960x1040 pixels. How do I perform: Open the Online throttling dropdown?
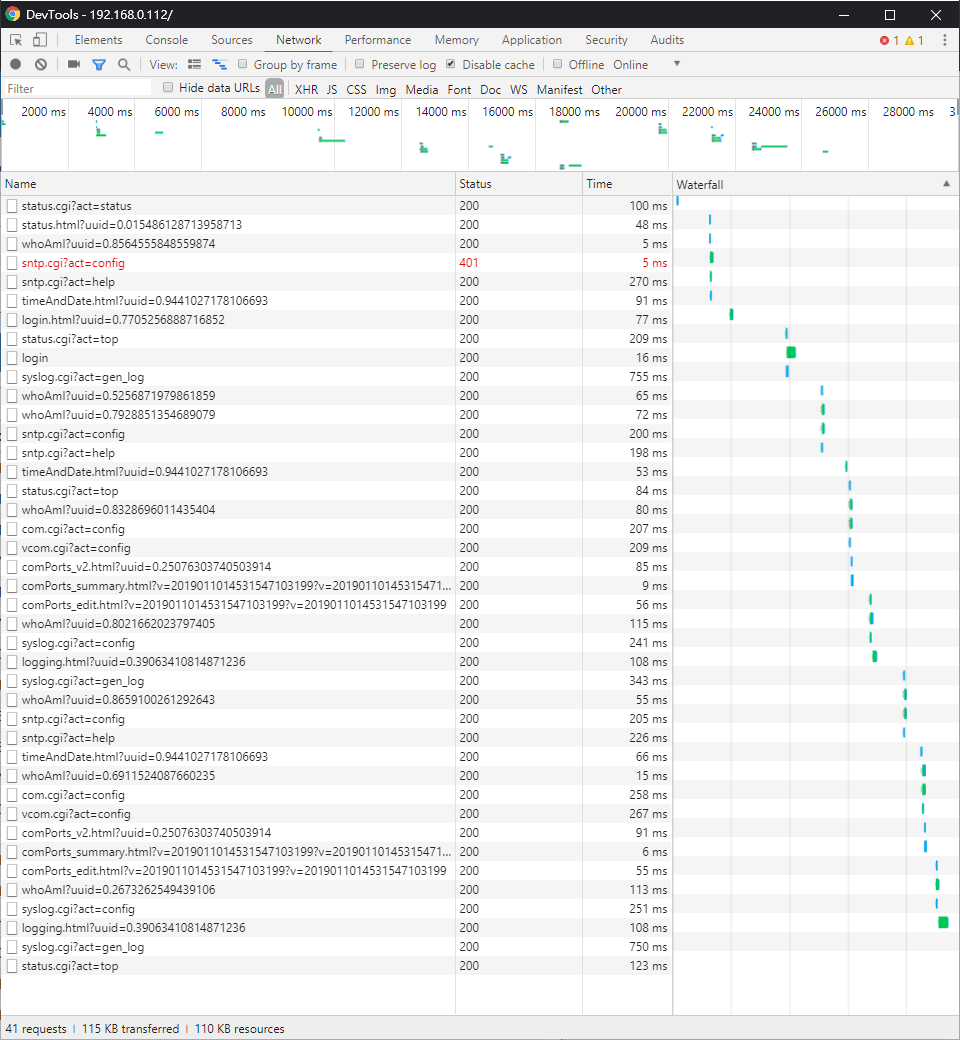click(646, 64)
